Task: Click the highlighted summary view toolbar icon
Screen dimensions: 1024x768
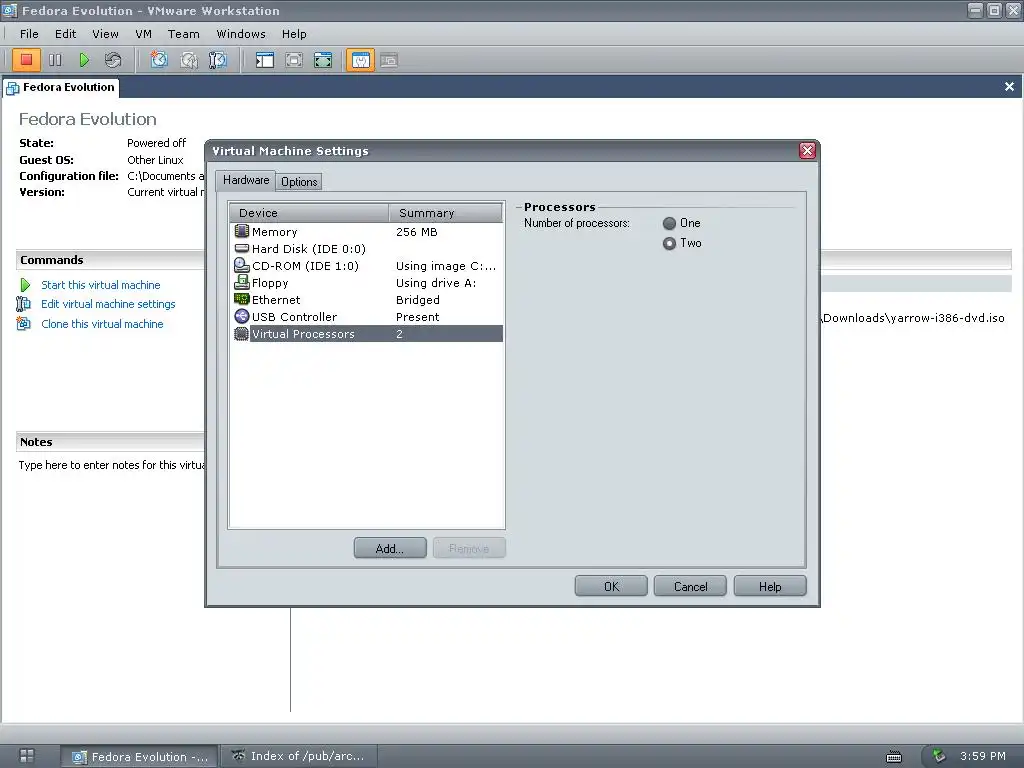Action: click(360, 60)
